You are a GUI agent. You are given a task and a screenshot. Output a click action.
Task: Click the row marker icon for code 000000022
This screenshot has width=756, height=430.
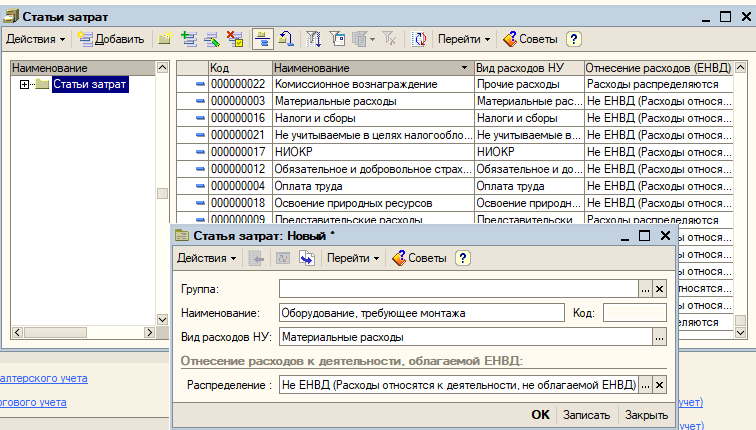pos(200,84)
